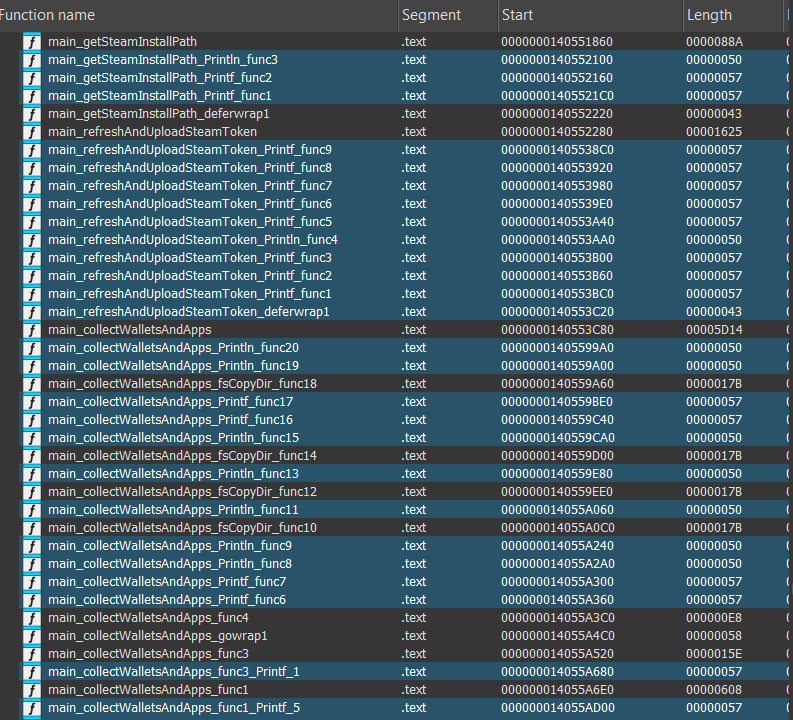Sort by the Segment column header
Screen dimensions: 793x720
click(448, 15)
